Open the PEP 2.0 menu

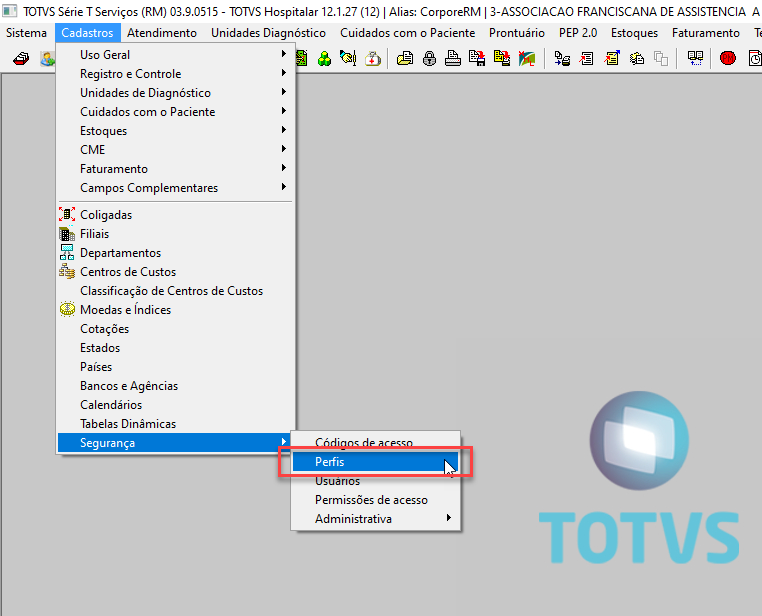click(x=578, y=33)
